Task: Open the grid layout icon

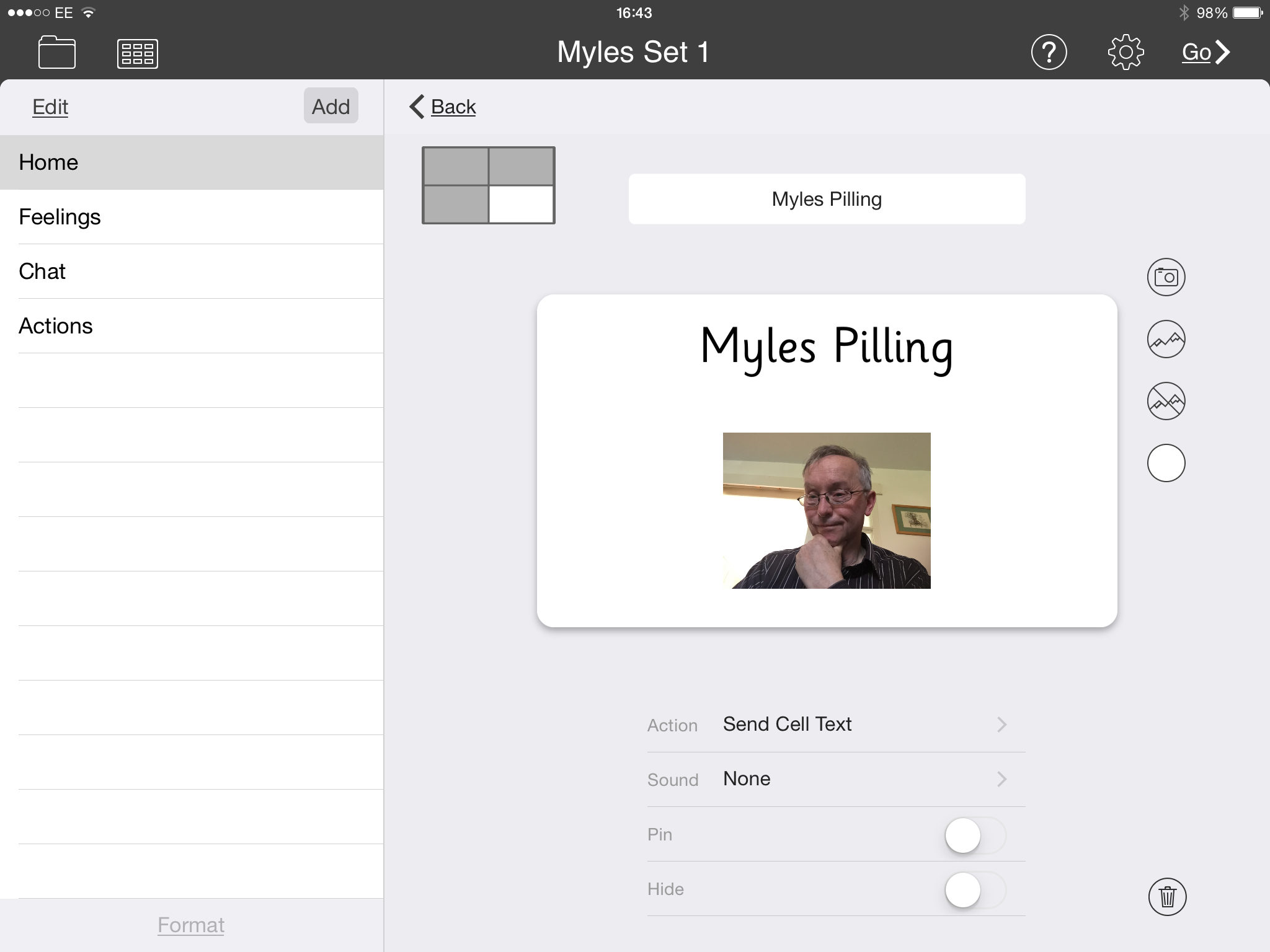Action: [137, 53]
